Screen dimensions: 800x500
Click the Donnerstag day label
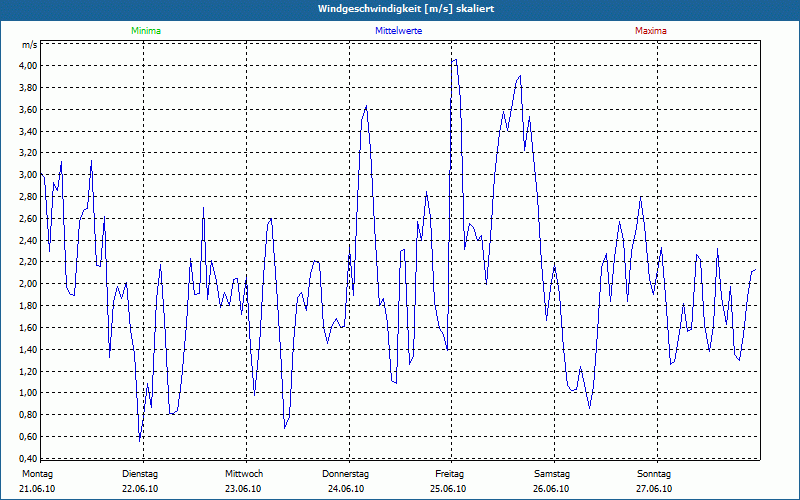(x=345, y=474)
